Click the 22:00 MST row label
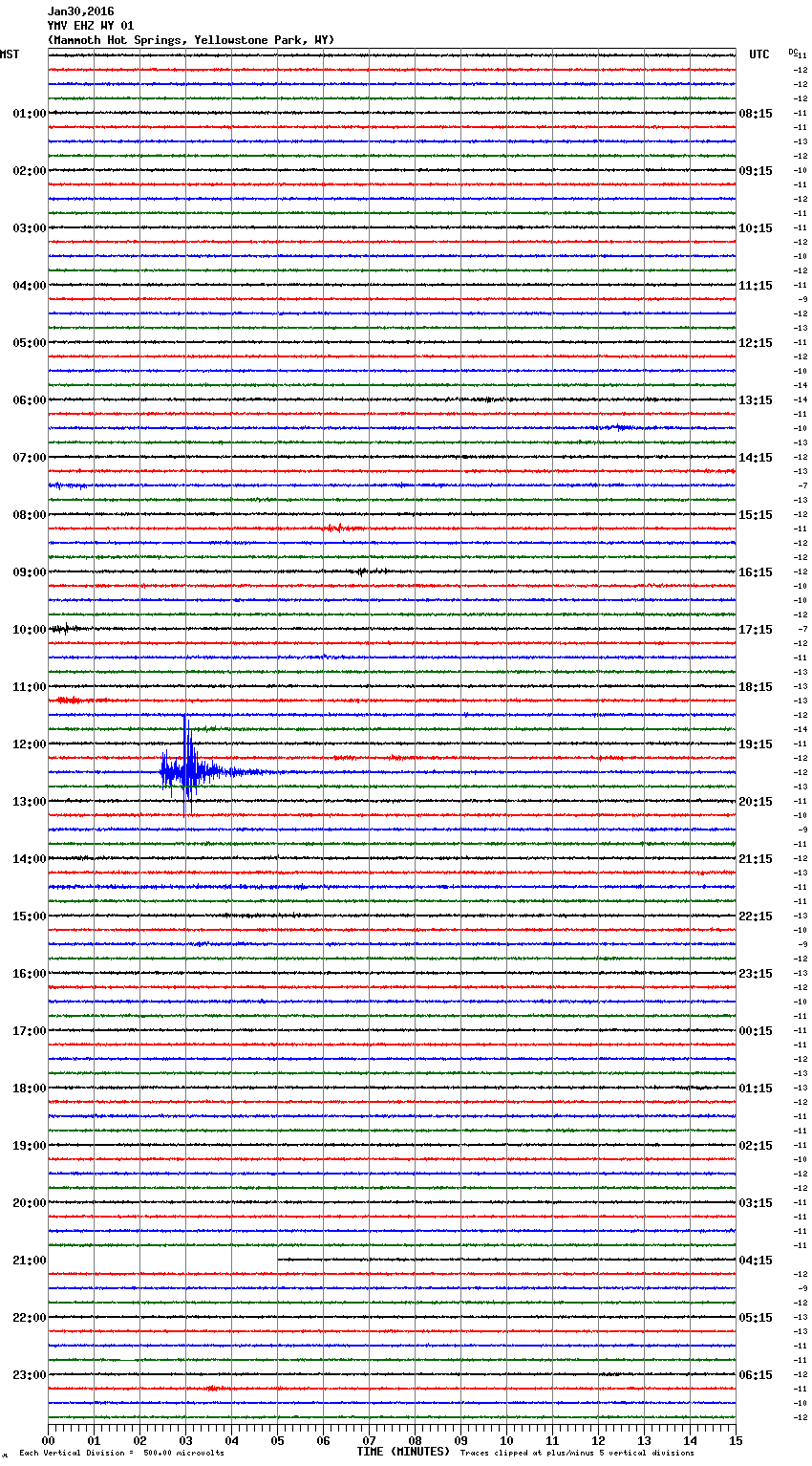812x1466 pixels. pyautogui.click(x=30, y=1318)
